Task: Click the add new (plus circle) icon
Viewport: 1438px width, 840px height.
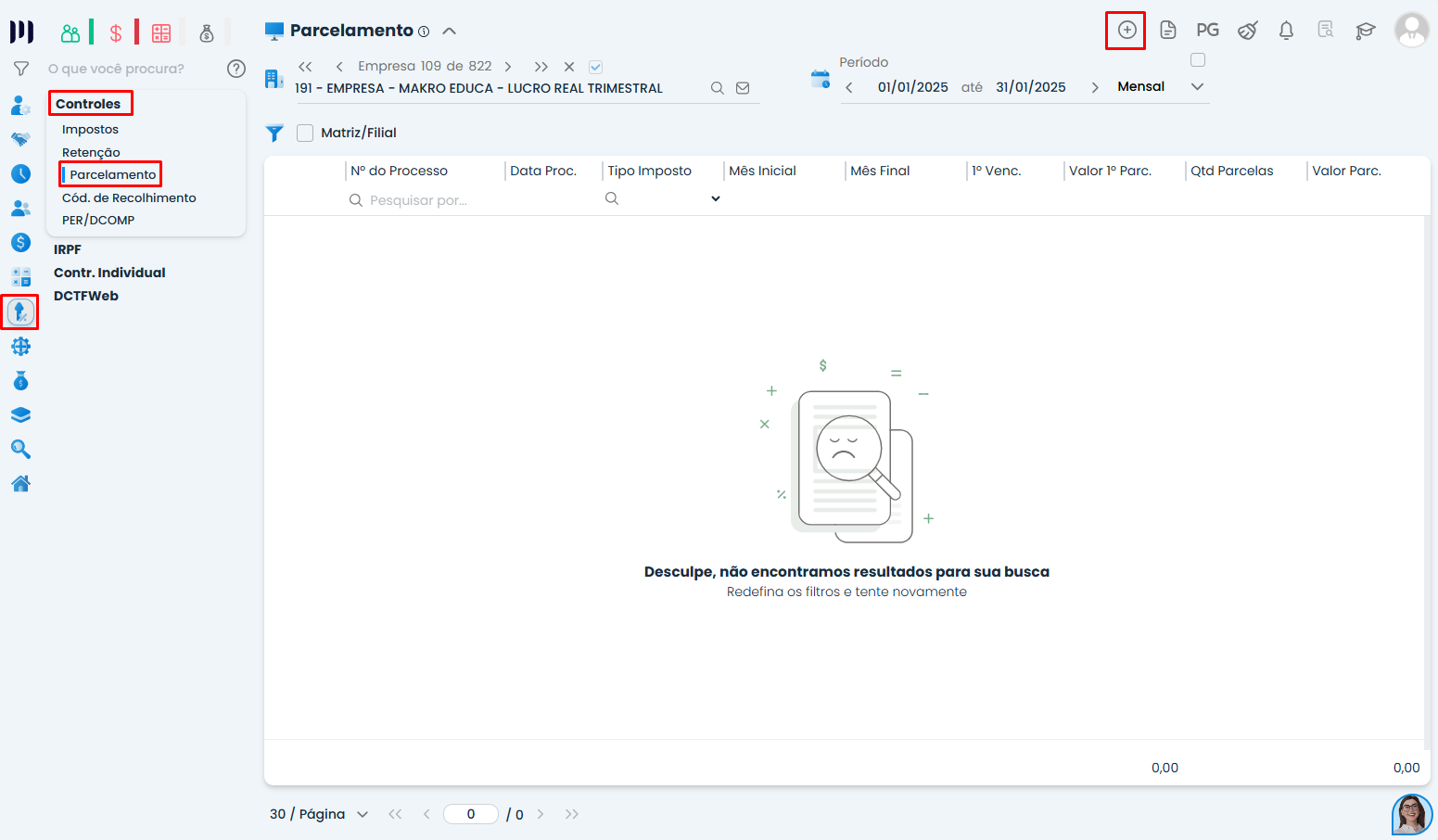Action: tap(1126, 30)
